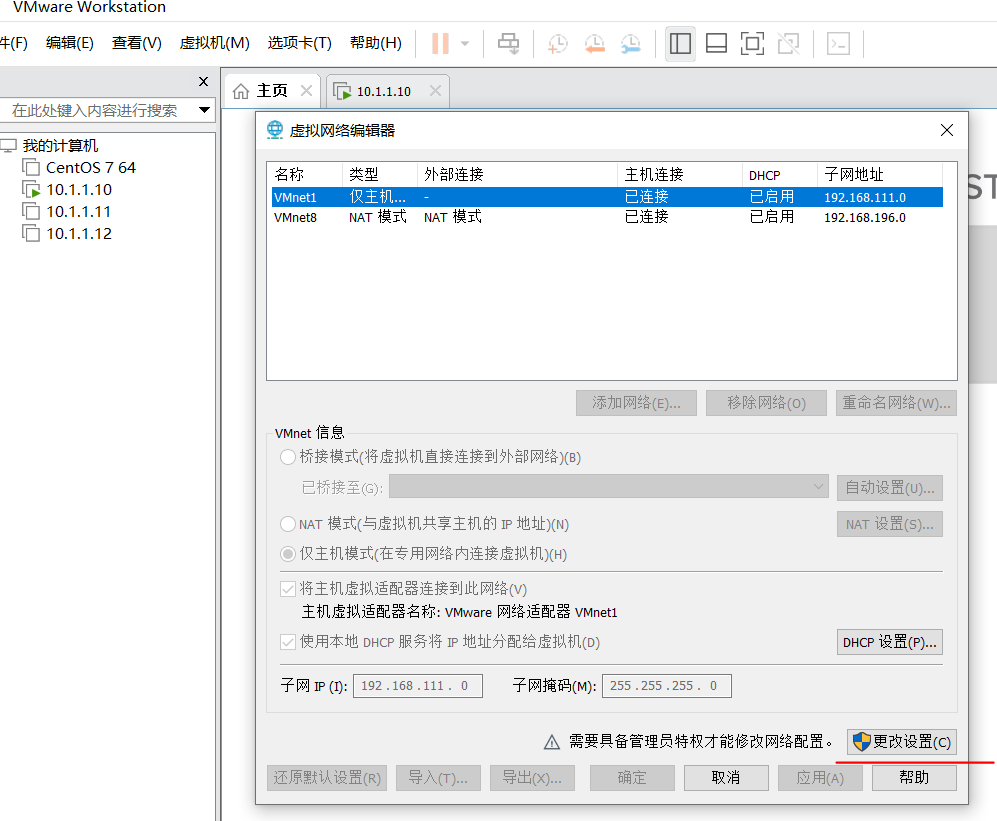Image resolution: width=997 pixels, height=821 pixels.
Task: Click the NAT 设置(S)... button
Action: (x=890, y=525)
